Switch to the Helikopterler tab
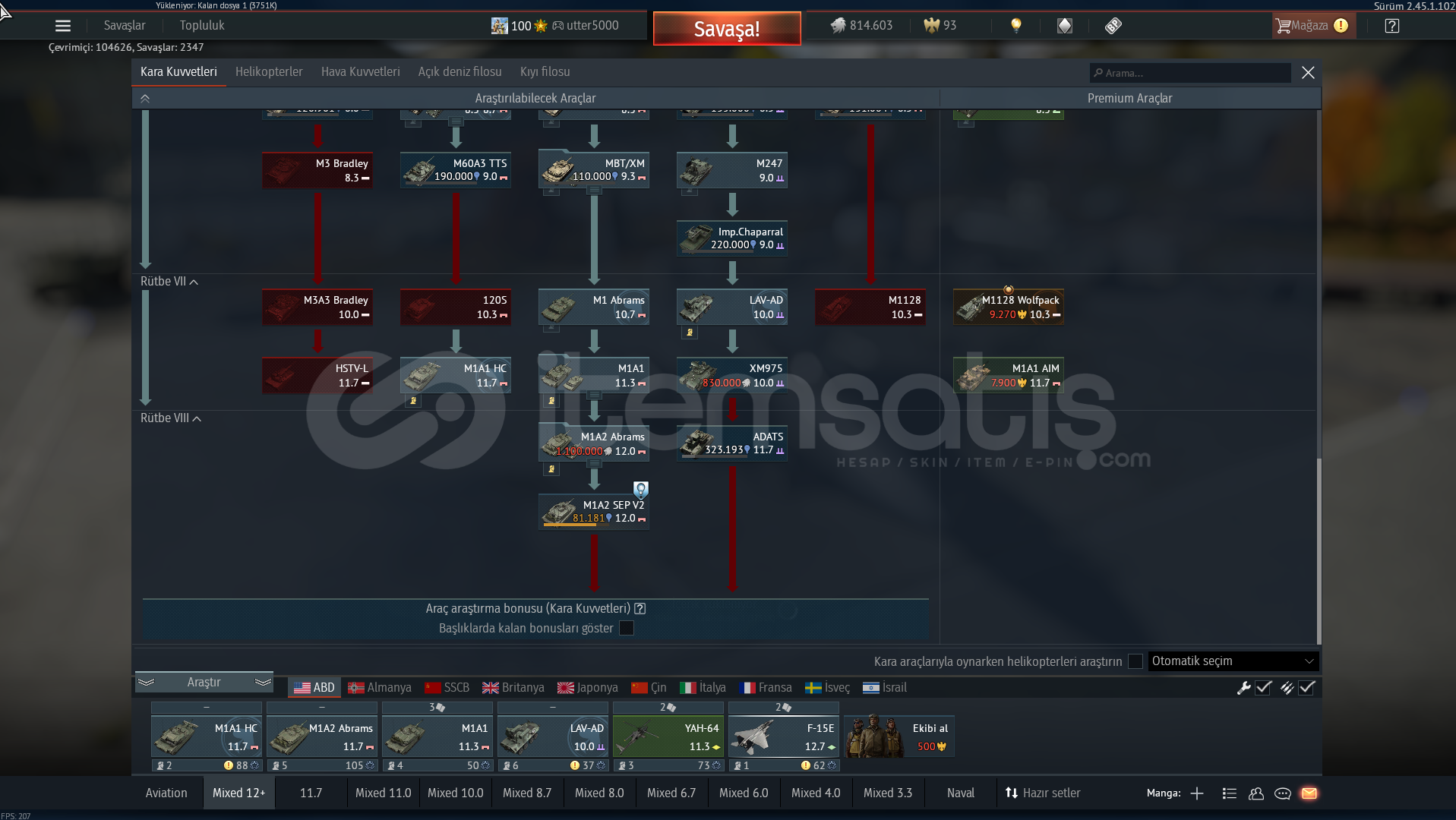This screenshot has height=820, width=1456. (269, 72)
